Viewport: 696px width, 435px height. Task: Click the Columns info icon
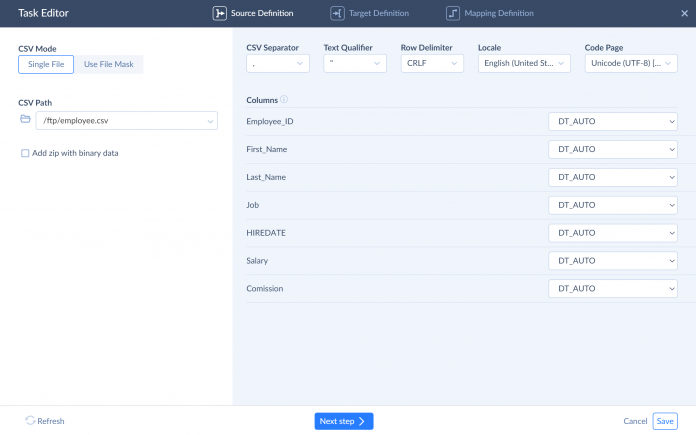coord(284,100)
